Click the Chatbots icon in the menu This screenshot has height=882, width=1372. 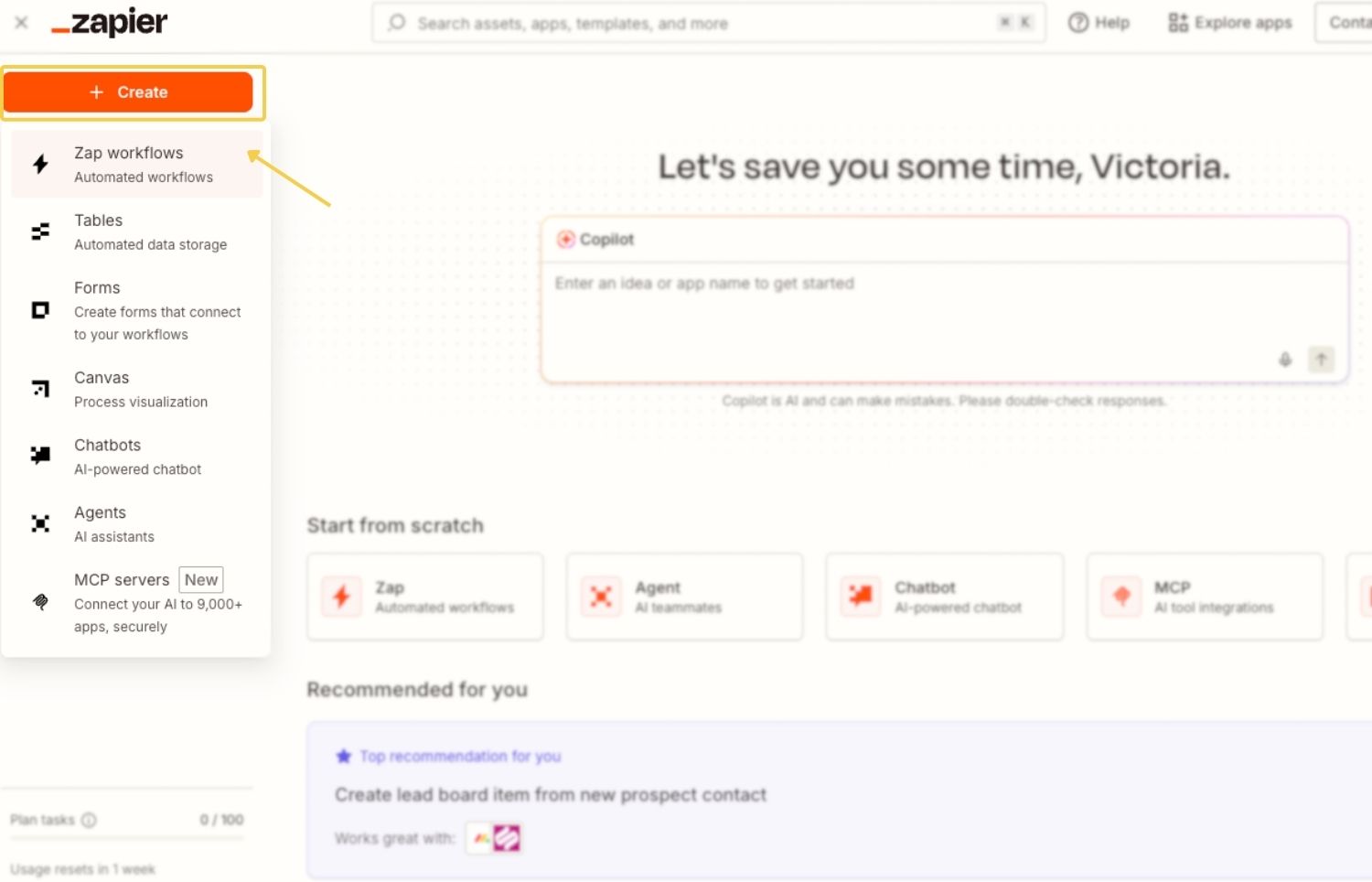pyautogui.click(x=40, y=456)
